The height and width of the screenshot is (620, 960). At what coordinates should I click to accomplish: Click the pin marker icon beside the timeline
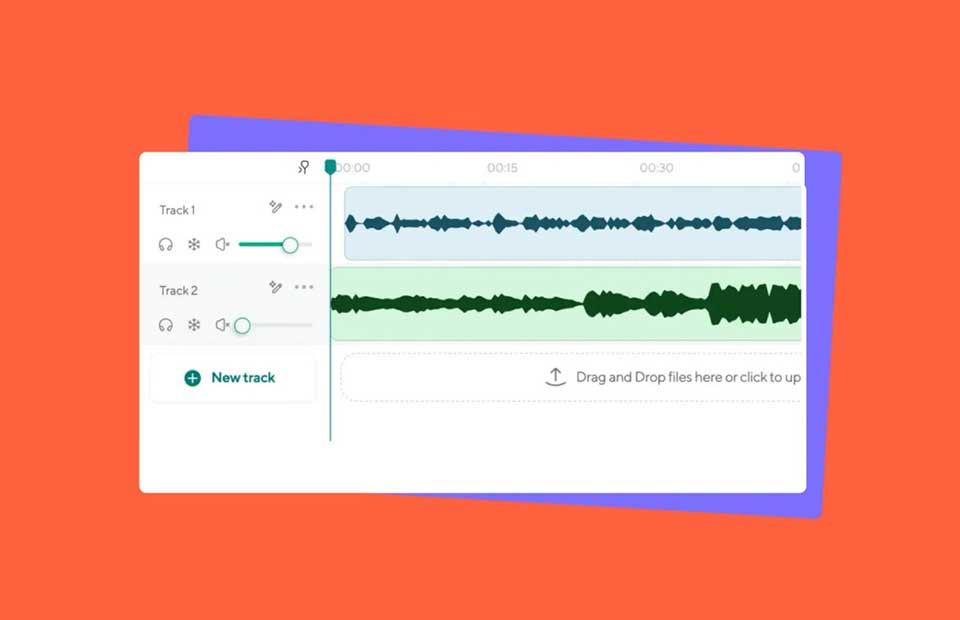point(304,167)
